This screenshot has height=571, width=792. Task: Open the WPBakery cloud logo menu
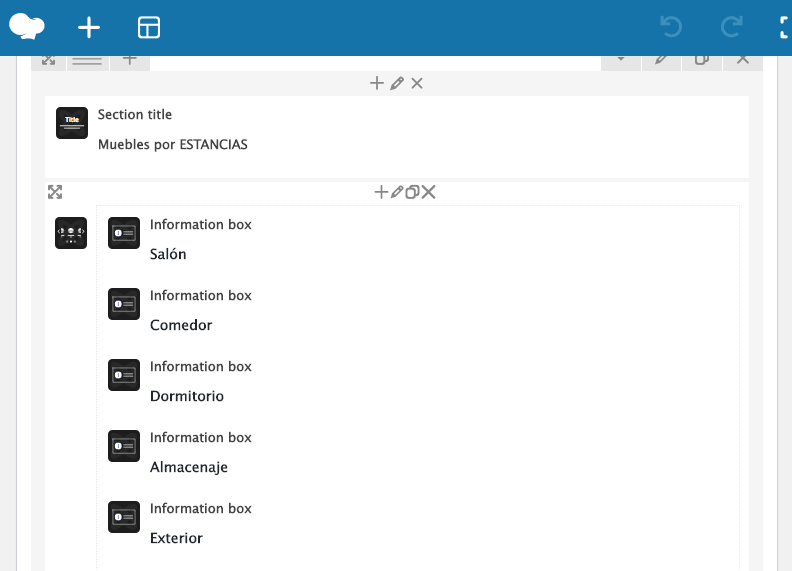tap(27, 27)
